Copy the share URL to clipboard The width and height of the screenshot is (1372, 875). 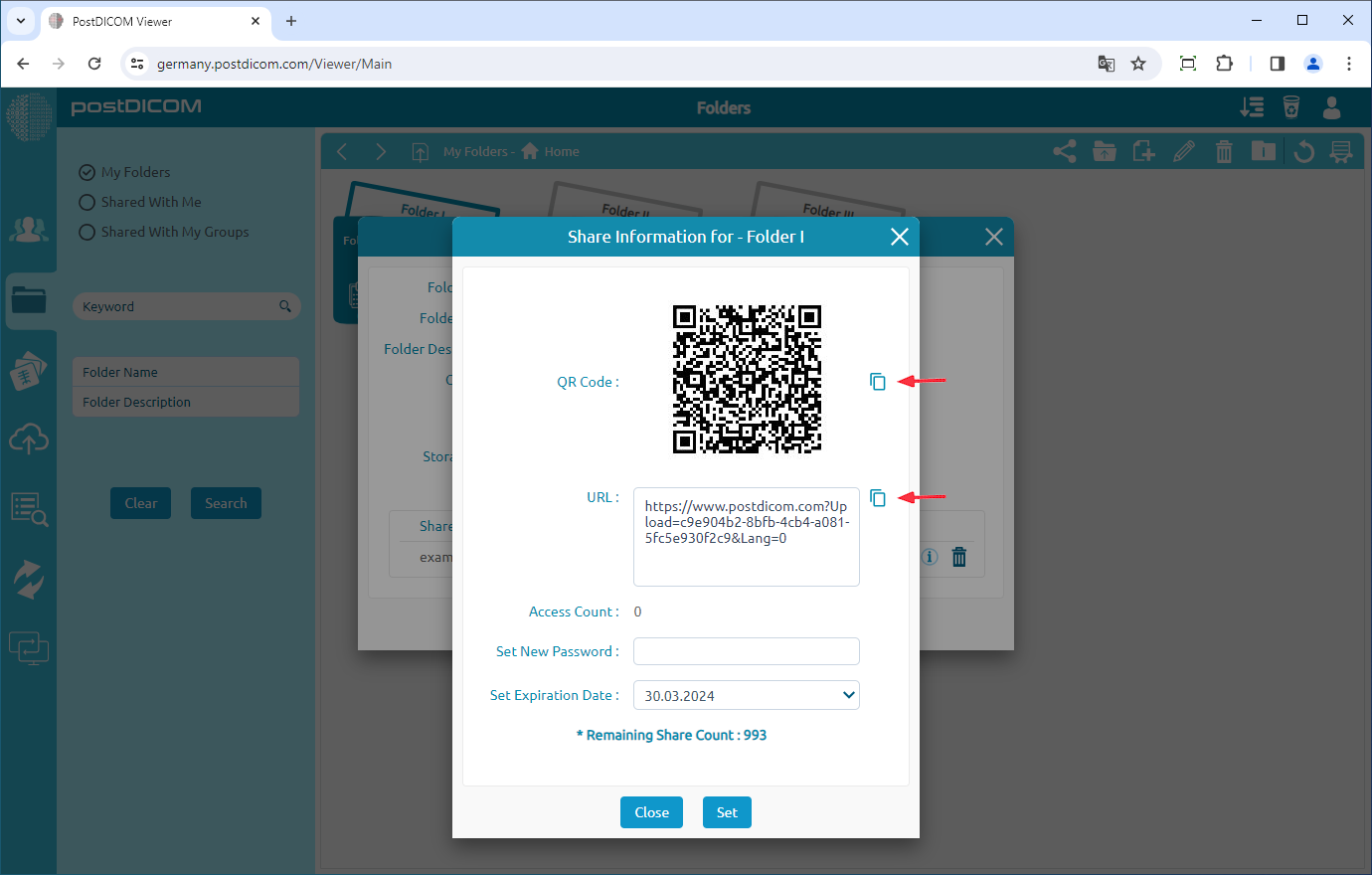pos(877,498)
